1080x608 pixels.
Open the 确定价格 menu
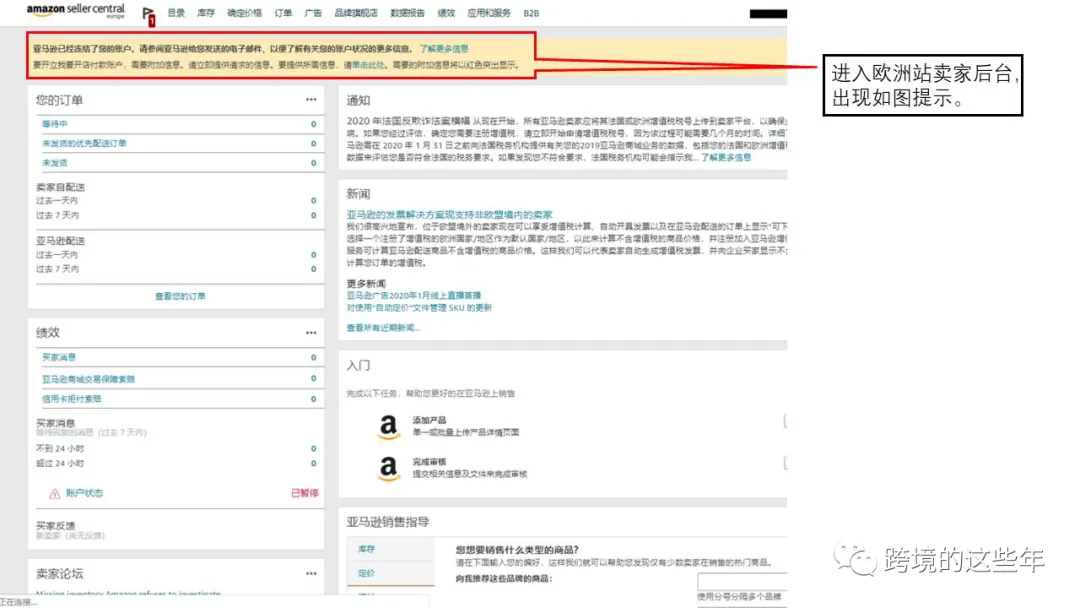coord(245,13)
